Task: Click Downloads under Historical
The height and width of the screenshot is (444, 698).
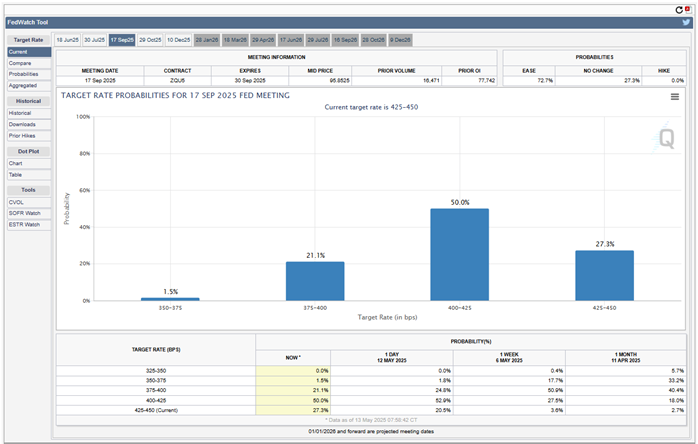Action: [23, 124]
